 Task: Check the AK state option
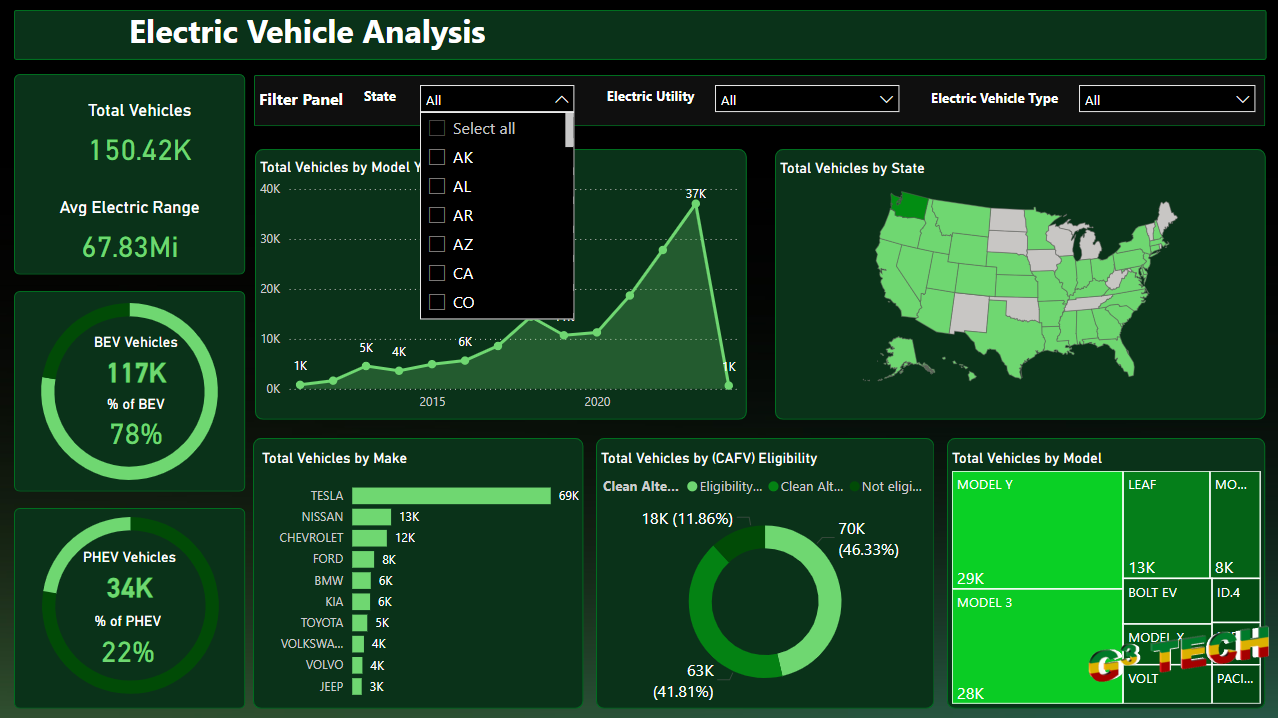point(436,157)
